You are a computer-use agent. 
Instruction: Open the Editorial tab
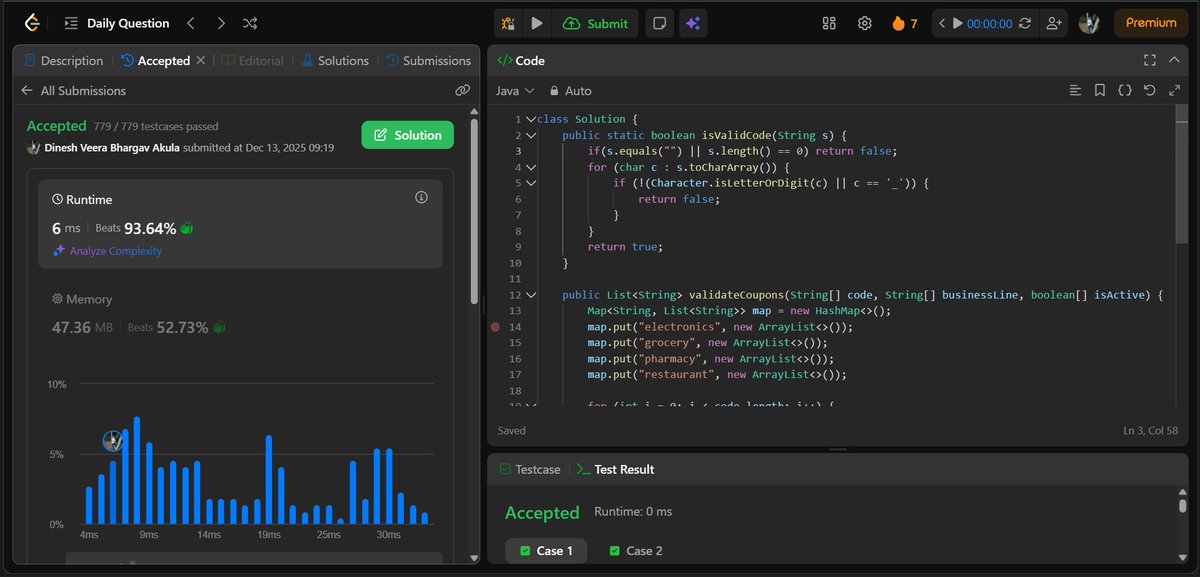coord(253,61)
